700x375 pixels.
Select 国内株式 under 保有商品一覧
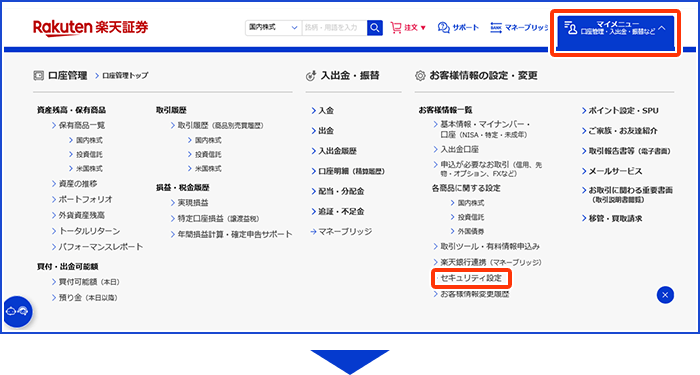tap(86, 140)
